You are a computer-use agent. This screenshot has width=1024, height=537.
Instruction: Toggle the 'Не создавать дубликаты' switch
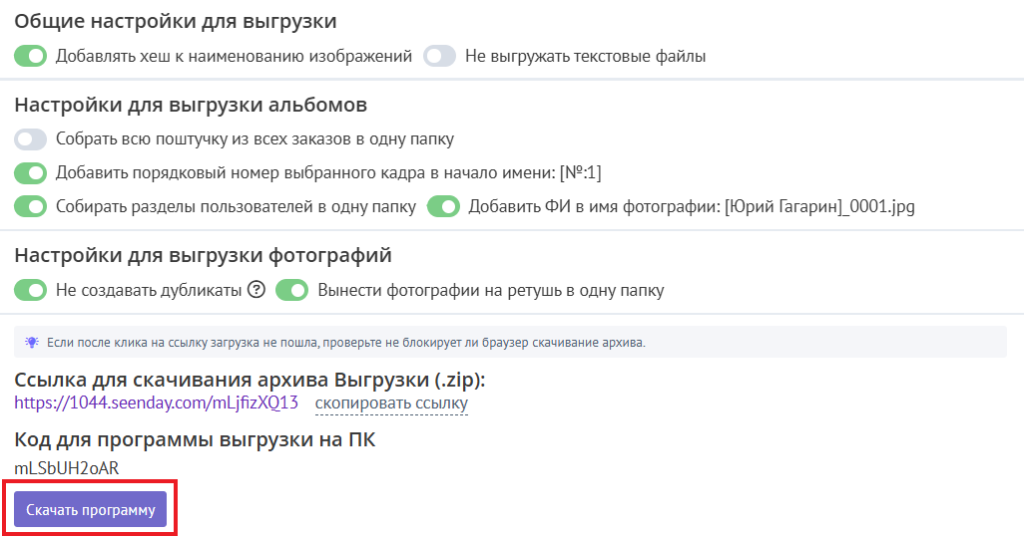coord(31,291)
